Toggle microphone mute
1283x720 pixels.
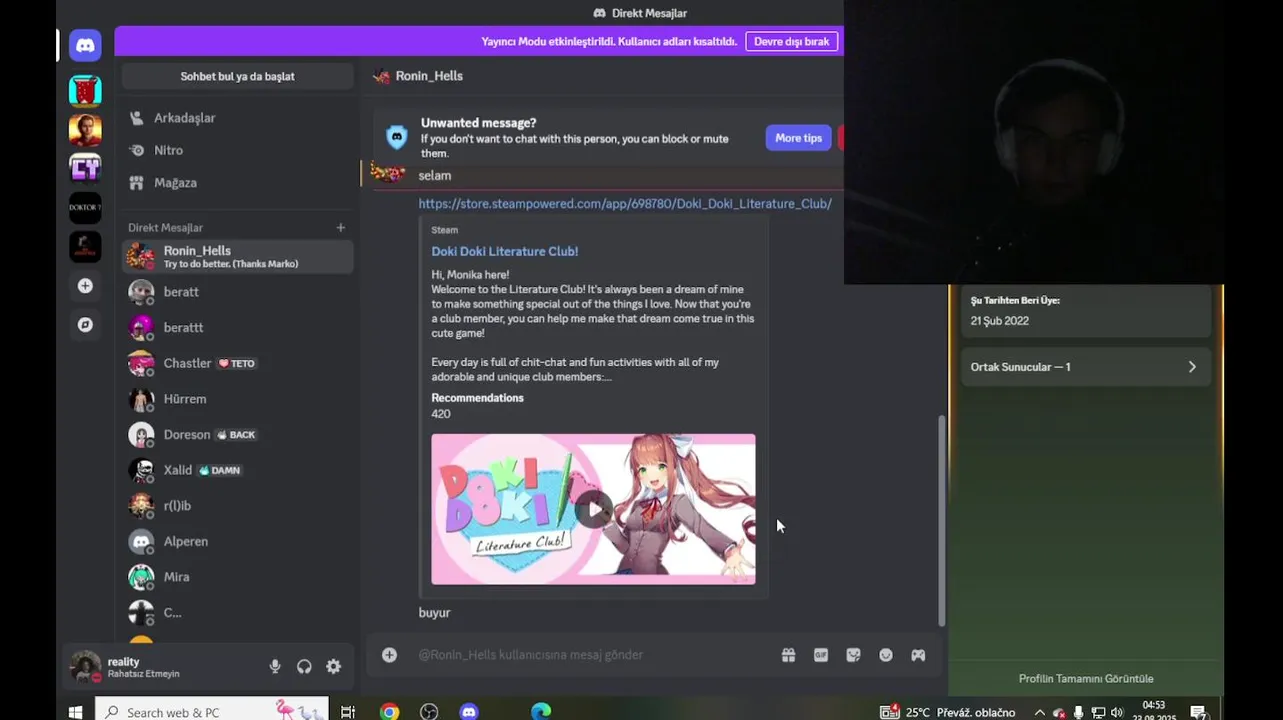coord(275,667)
